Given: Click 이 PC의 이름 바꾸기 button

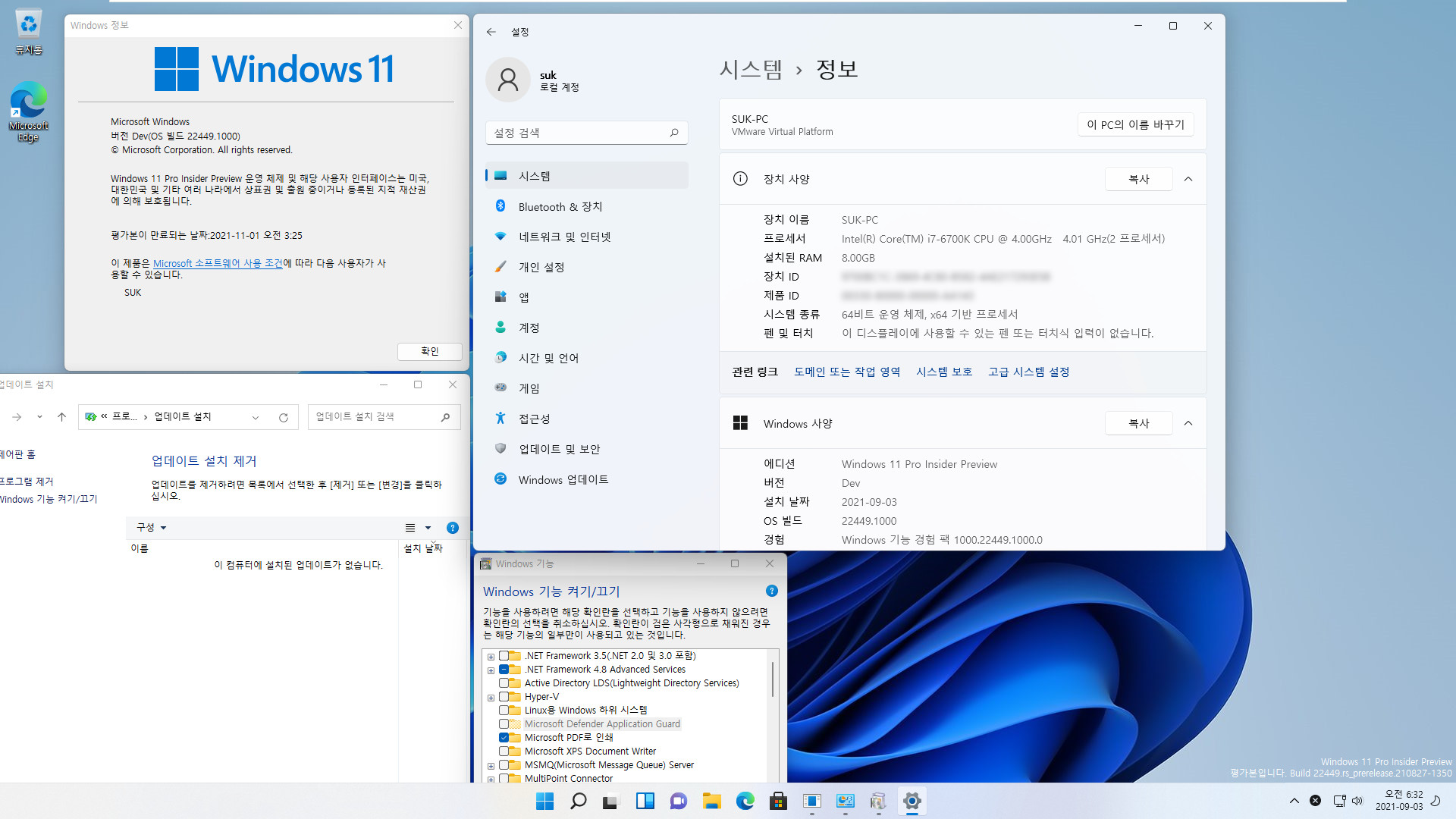Looking at the screenshot, I should pos(1135,124).
